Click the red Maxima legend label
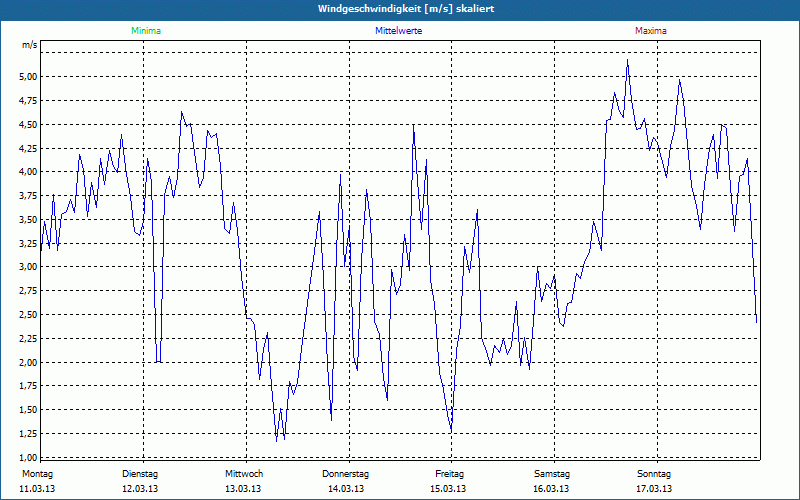The image size is (800, 500). point(651,31)
